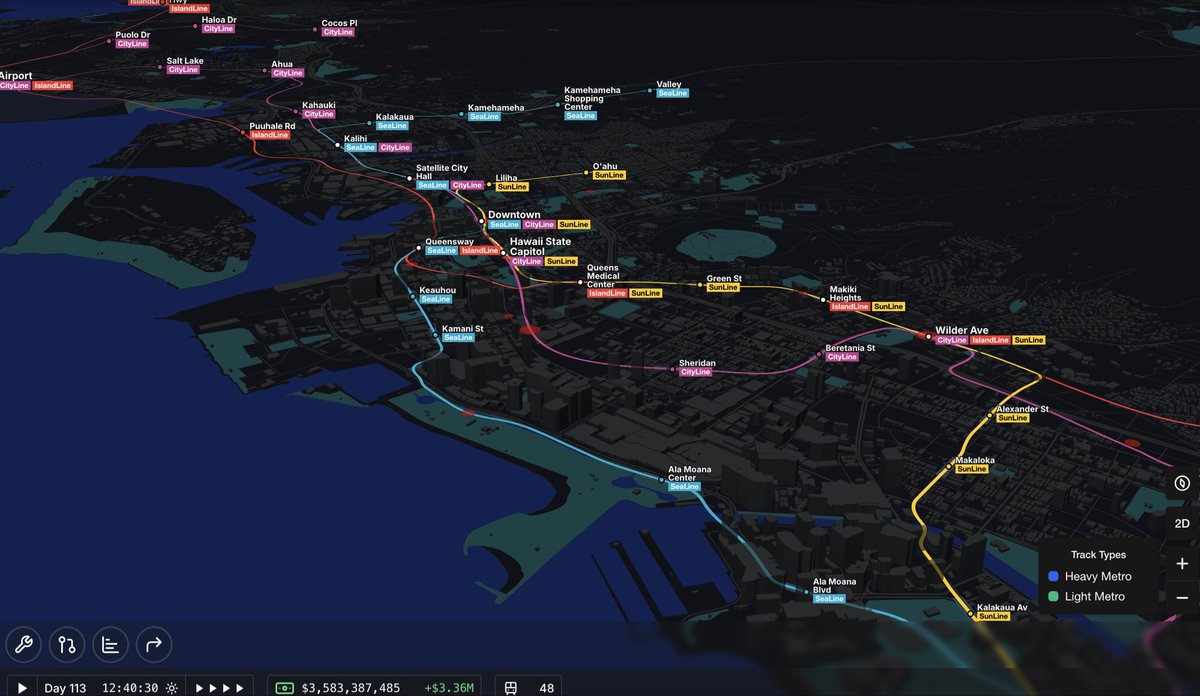Click the Light Metro green swatch
1200x696 pixels.
tap(1053, 597)
